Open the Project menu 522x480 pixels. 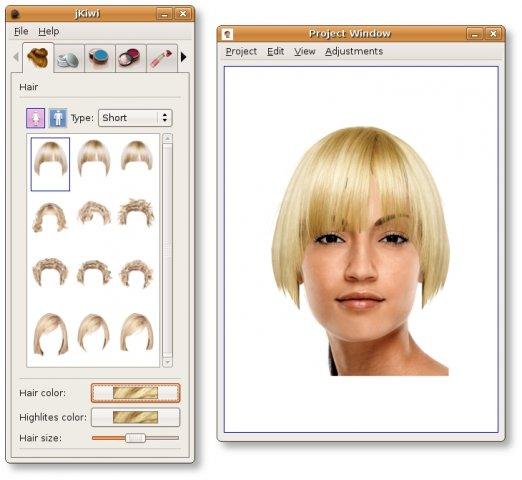pyautogui.click(x=241, y=51)
